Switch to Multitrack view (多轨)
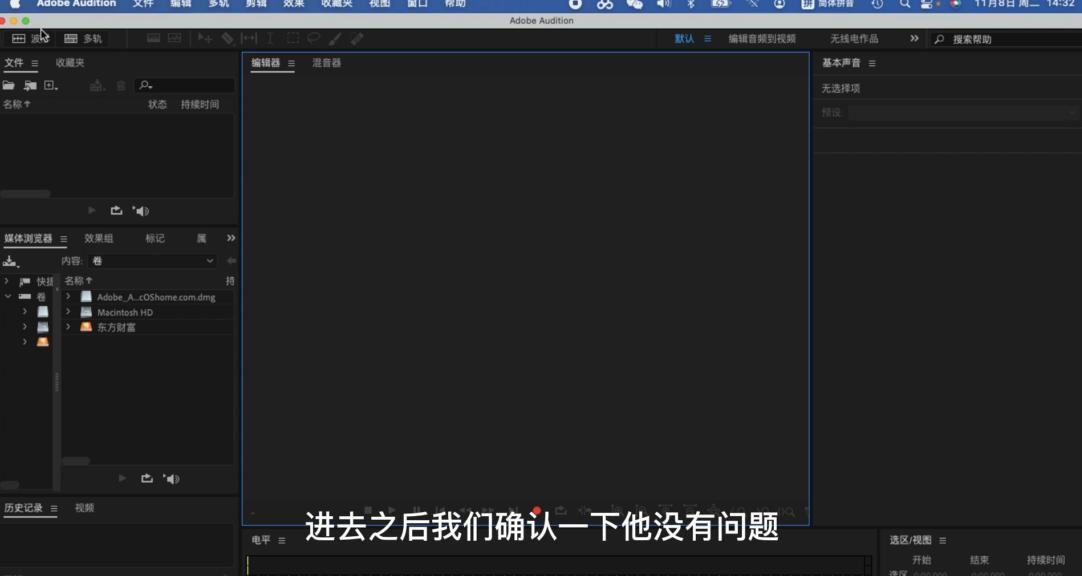This screenshot has width=1082, height=576. point(80,38)
